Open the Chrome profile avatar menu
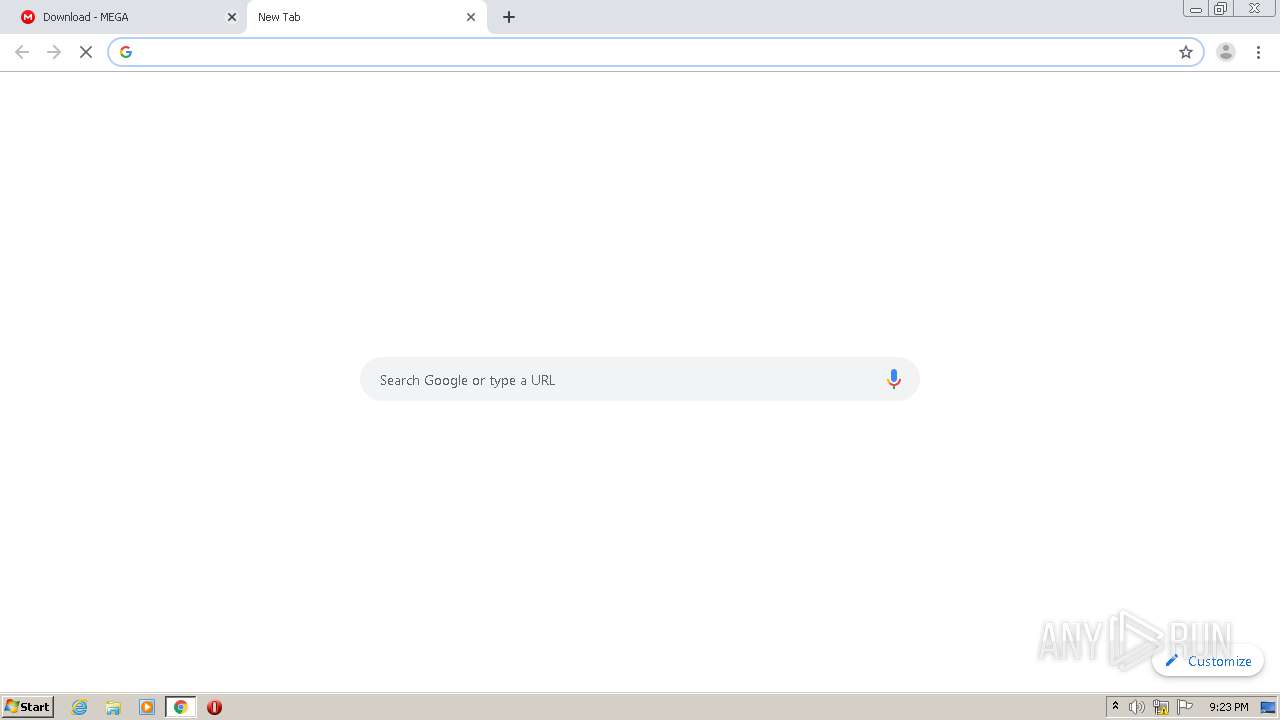Screen dimensions: 1280x720 (1226, 52)
